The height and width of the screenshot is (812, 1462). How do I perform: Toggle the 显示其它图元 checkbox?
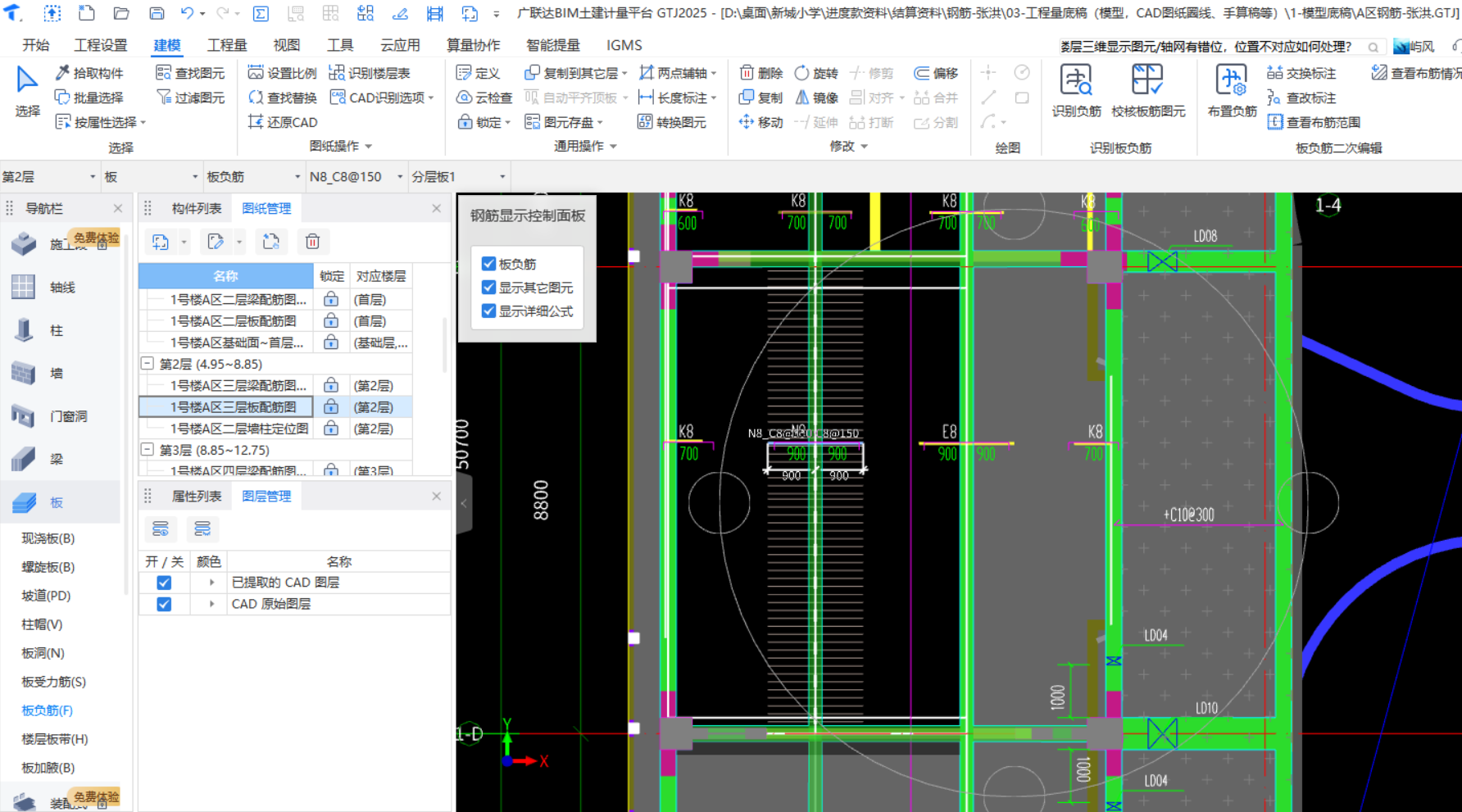click(488, 288)
